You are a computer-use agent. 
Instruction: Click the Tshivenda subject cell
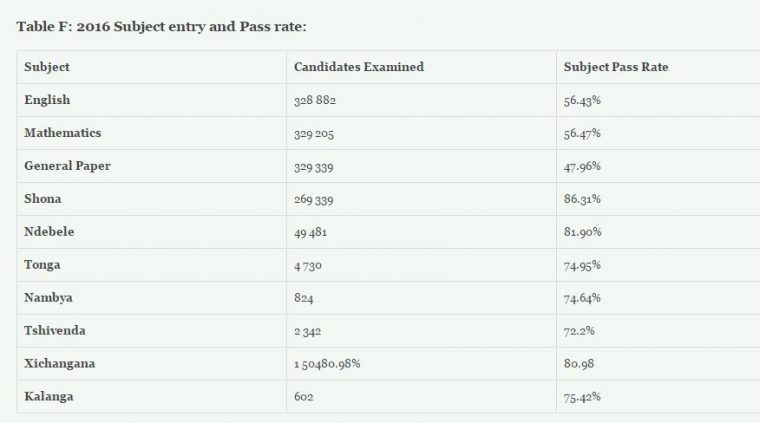pos(53,331)
